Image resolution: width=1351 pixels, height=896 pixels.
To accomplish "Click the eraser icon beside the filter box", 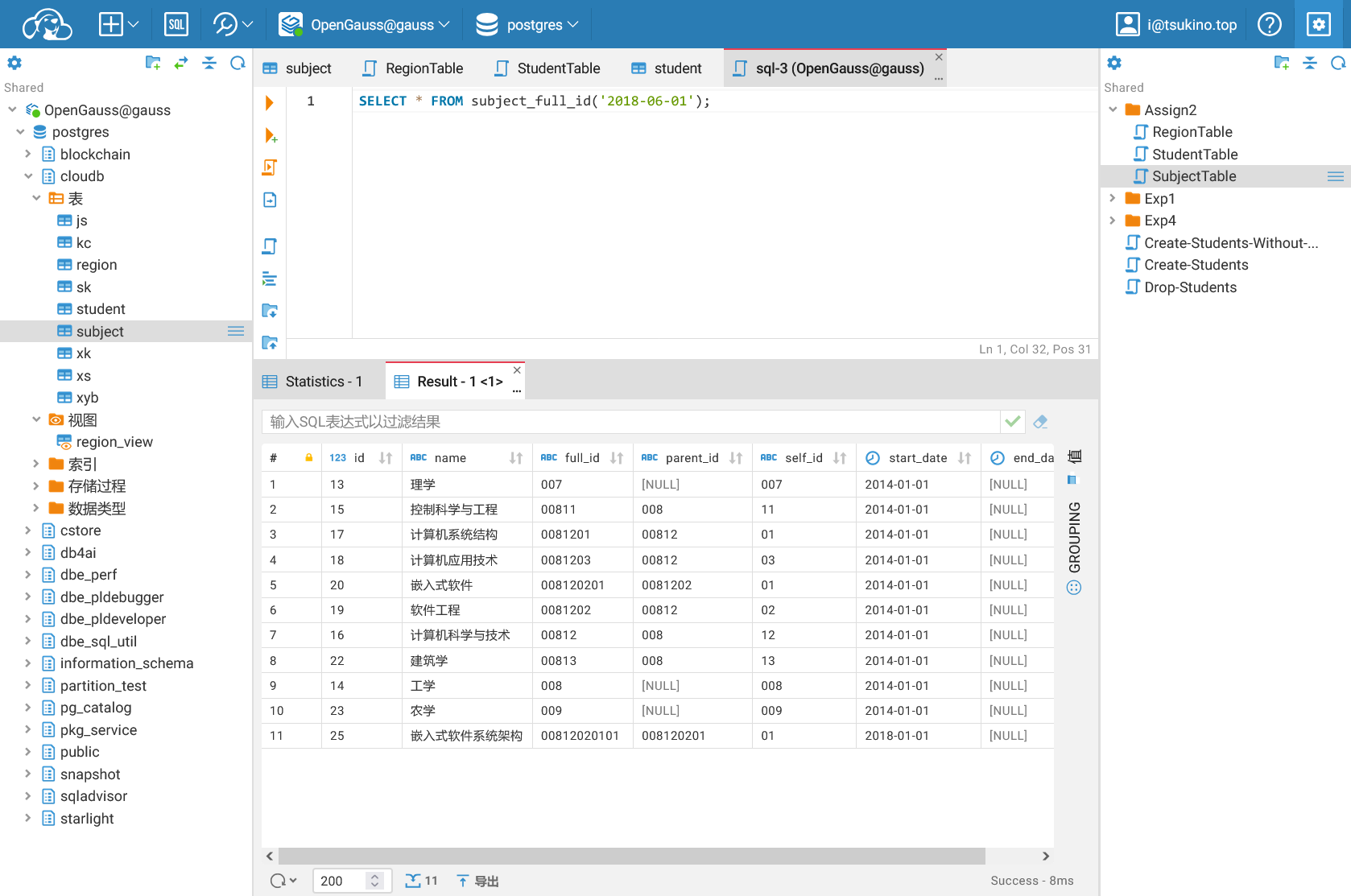I will [1040, 422].
